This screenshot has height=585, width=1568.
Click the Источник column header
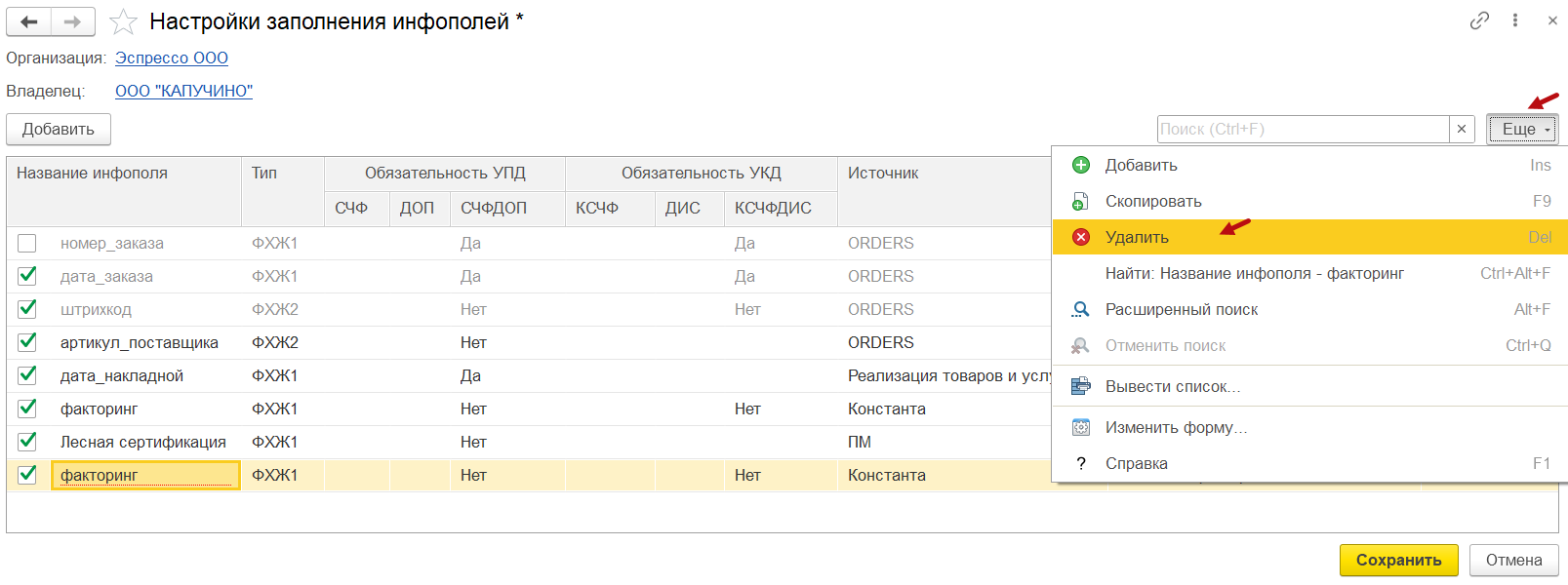944,191
